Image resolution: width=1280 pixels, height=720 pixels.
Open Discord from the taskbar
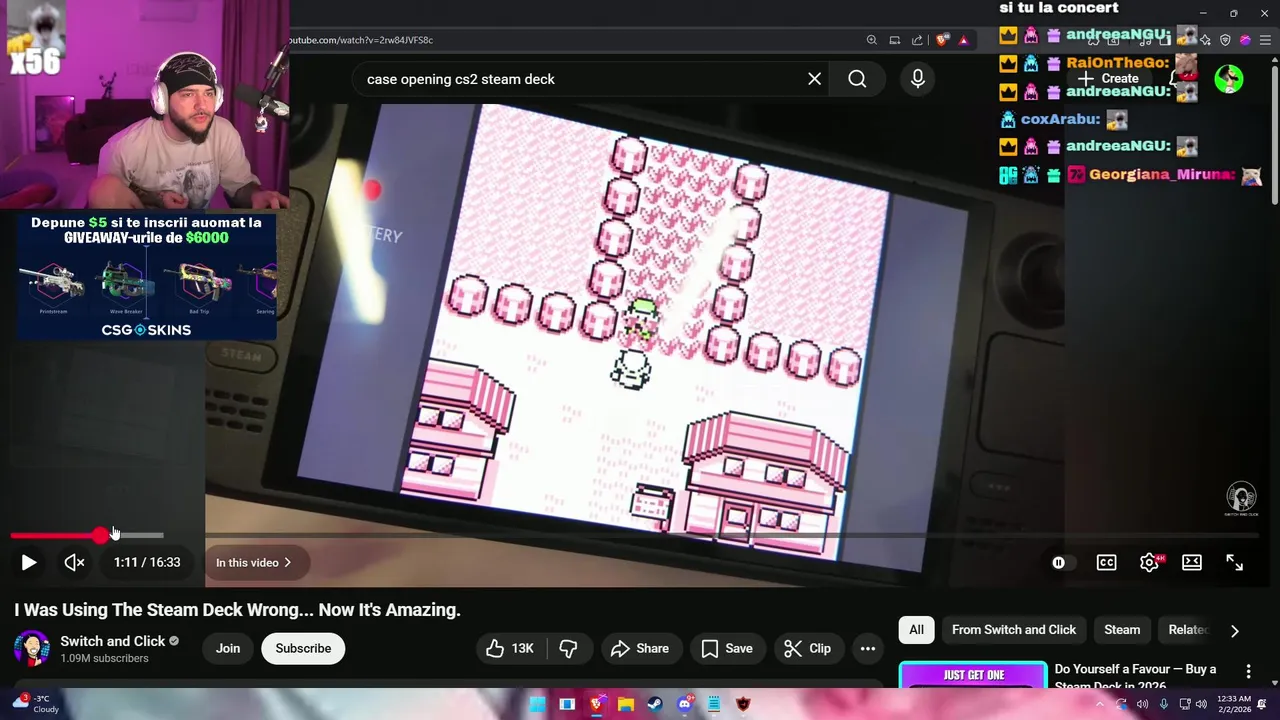(685, 704)
